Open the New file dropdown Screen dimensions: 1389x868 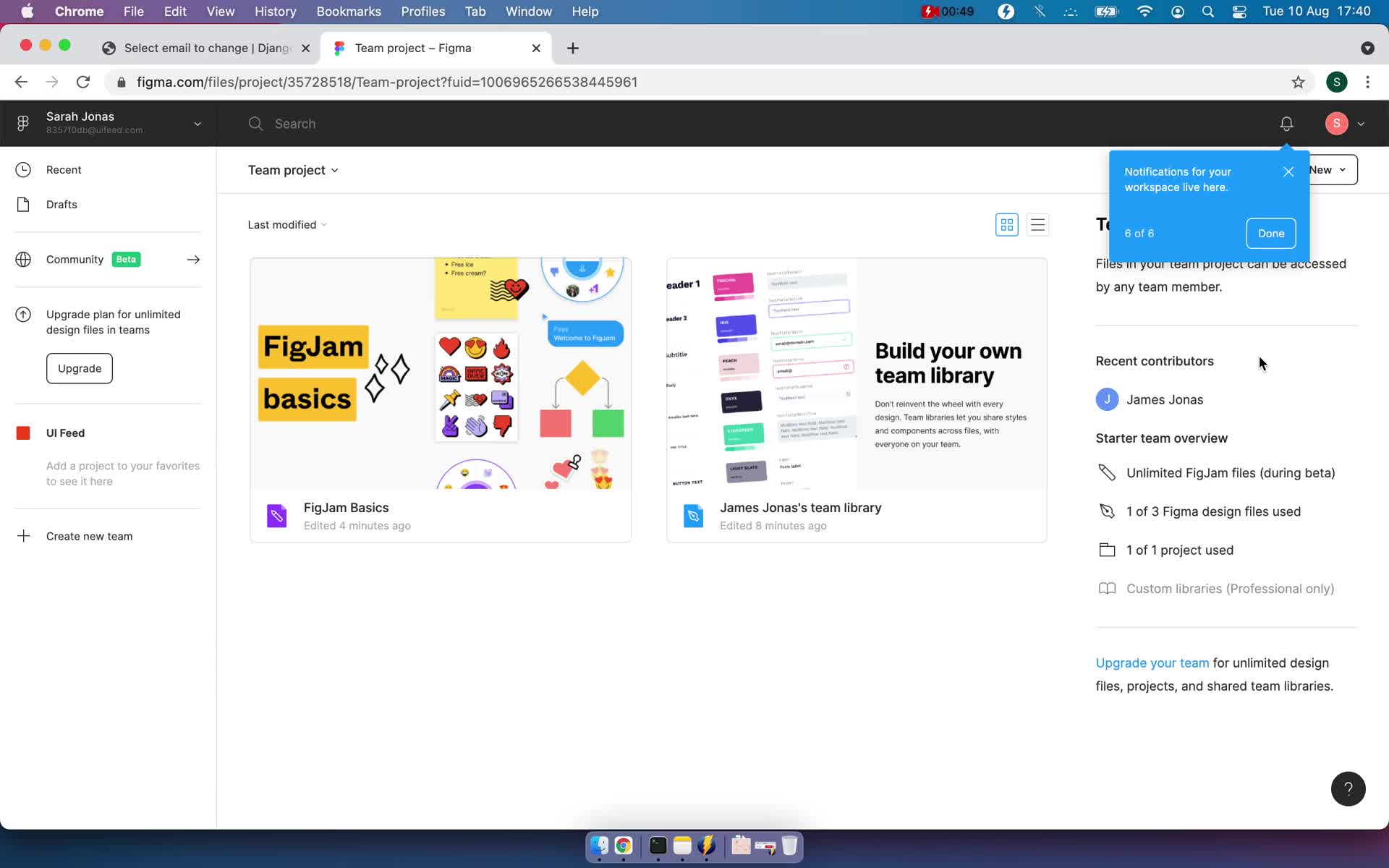tap(1343, 169)
